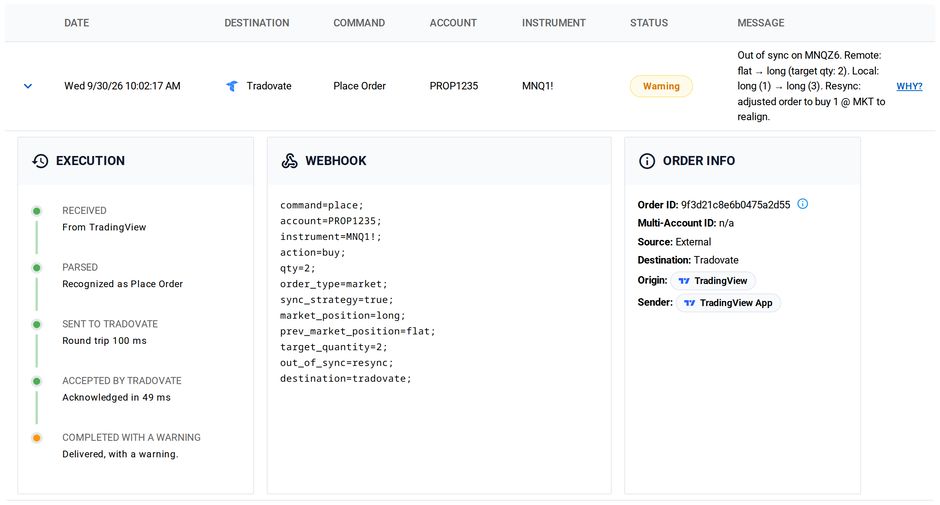The height and width of the screenshot is (505, 940).
Task: Click the Tradovate destination cell
Action: point(258,86)
